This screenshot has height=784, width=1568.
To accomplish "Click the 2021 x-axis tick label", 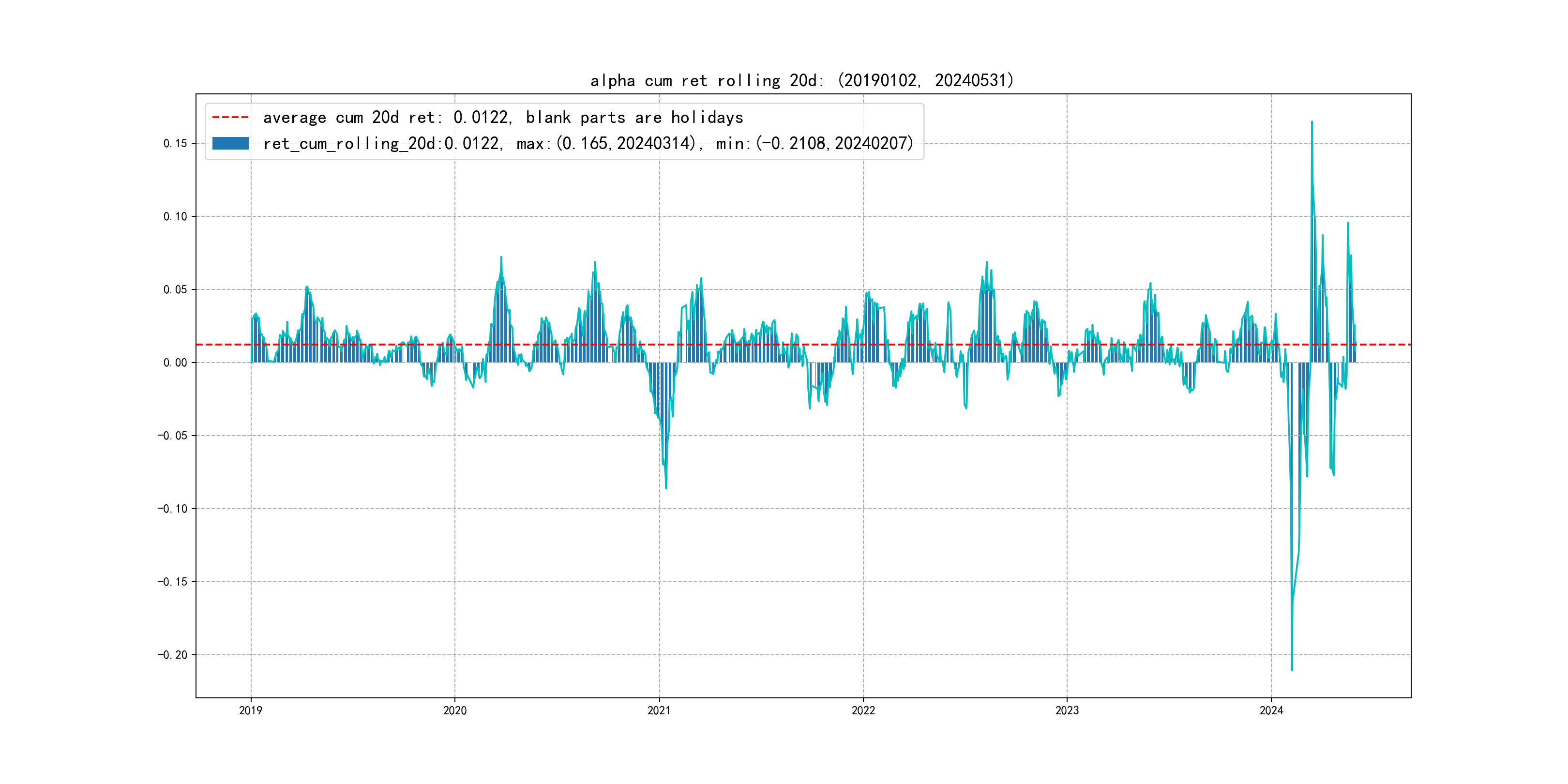I will coord(659,710).
